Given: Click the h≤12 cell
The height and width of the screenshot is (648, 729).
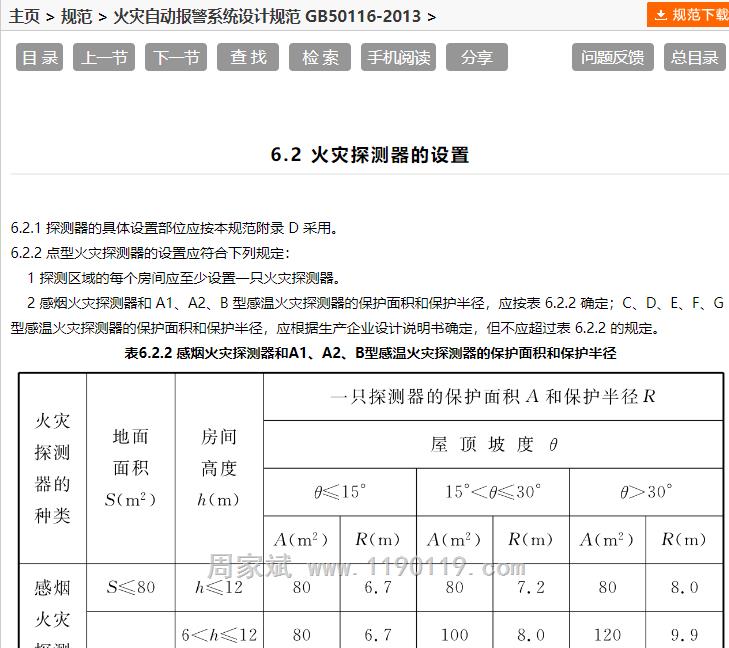Looking at the screenshot, I should click(219, 588).
